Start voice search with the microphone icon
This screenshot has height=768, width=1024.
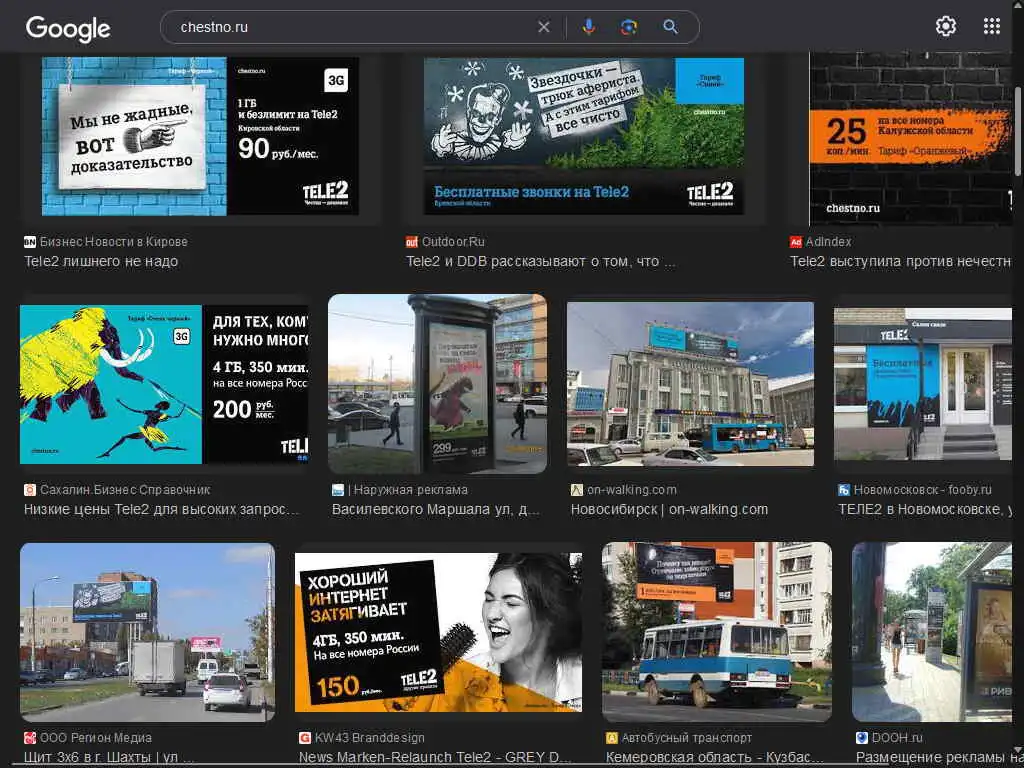click(588, 27)
